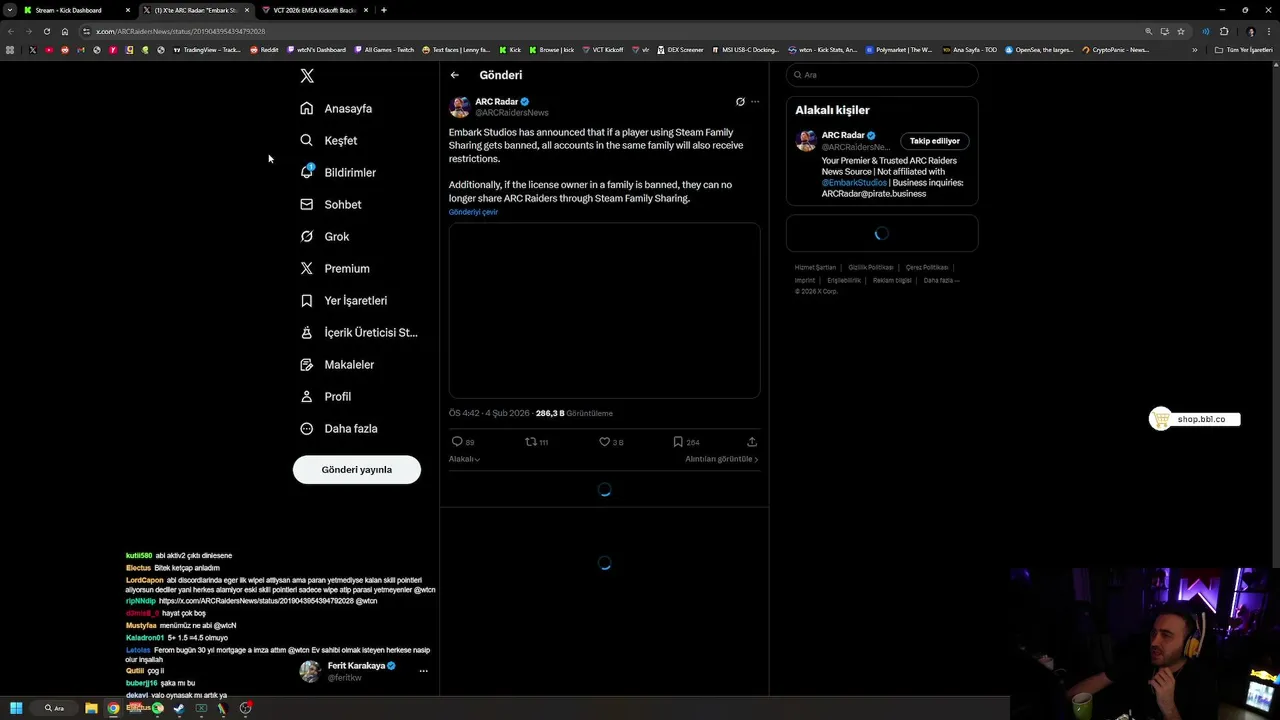Click the taskbar Ara search box
This screenshot has width=1280, height=720.
[x=54, y=708]
